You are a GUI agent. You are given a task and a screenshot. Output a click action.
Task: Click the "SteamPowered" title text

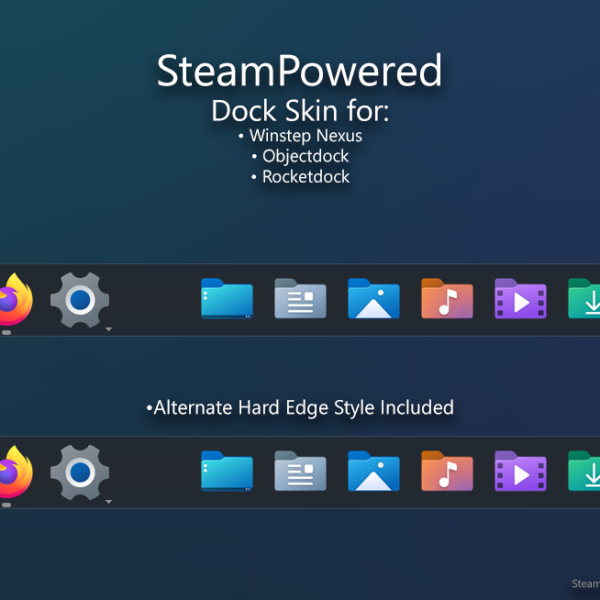300,70
